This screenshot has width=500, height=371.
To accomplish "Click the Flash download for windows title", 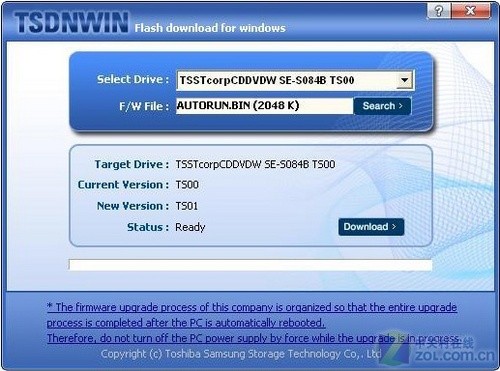I will tap(210, 28).
